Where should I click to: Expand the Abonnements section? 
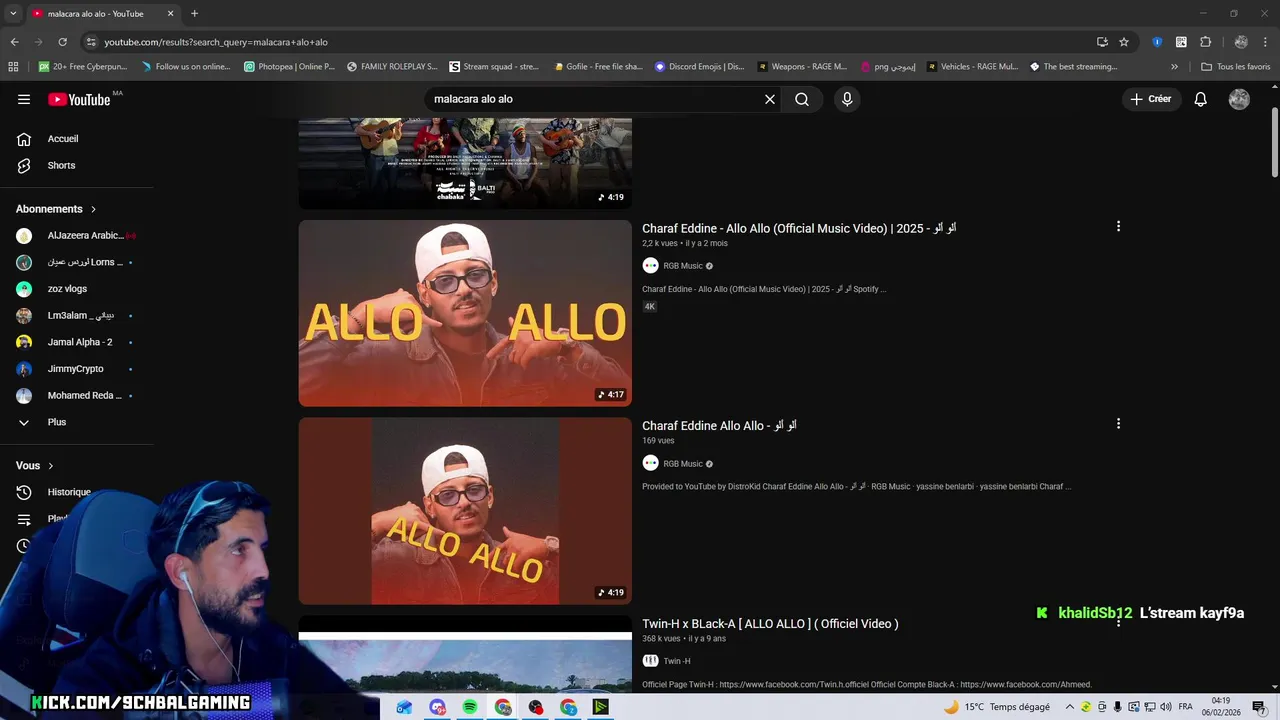pos(56,209)
